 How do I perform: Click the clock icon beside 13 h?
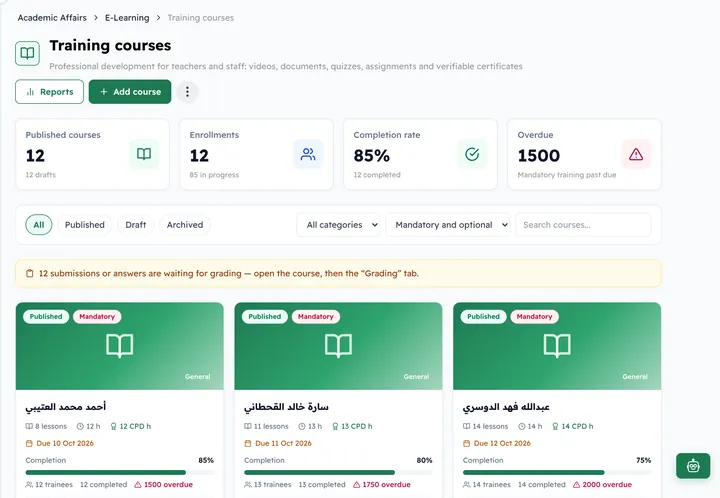point(302,426)
